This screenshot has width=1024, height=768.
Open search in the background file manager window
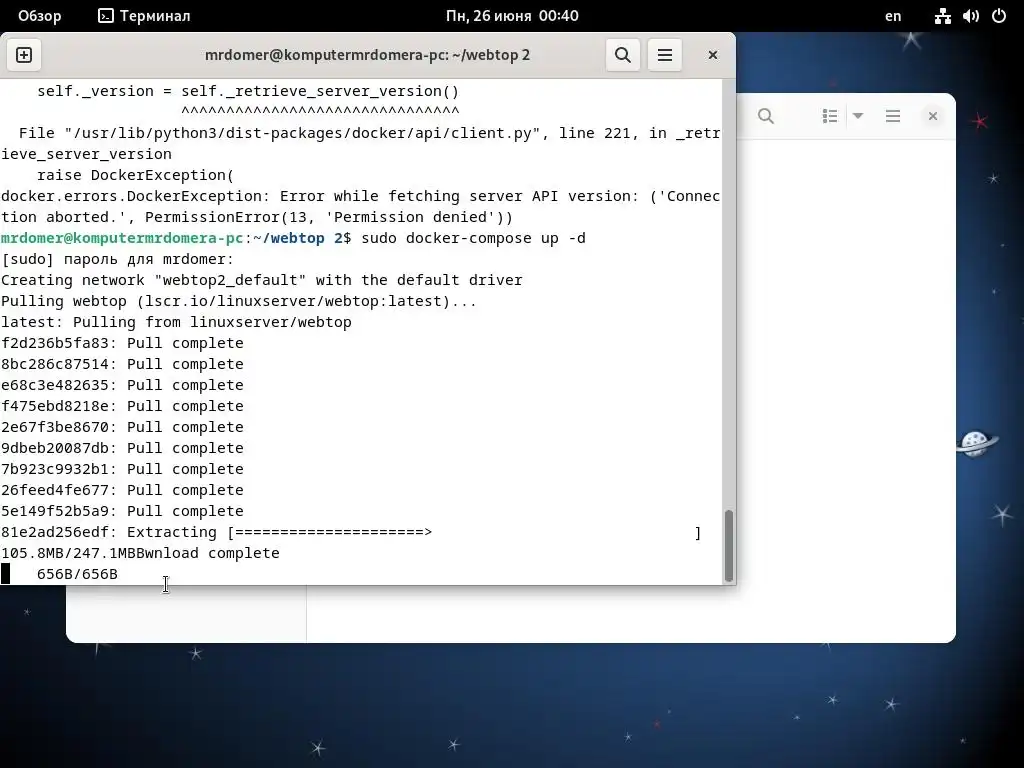[766, 116]
